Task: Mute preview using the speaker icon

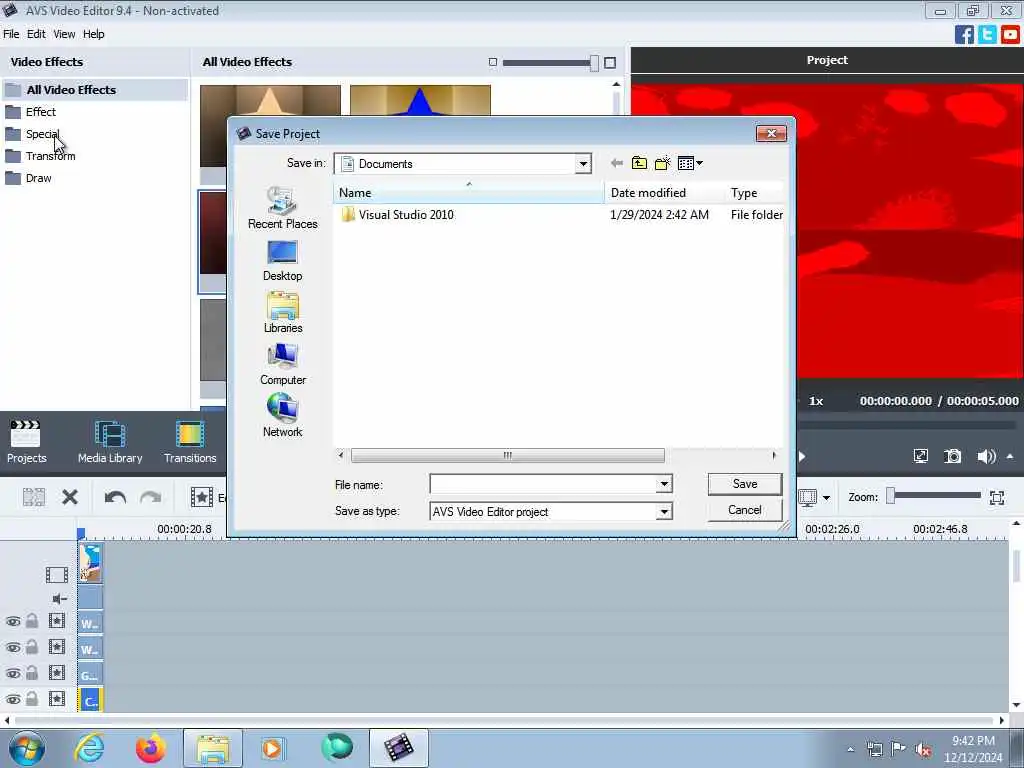Action: (x=986, y=456)
